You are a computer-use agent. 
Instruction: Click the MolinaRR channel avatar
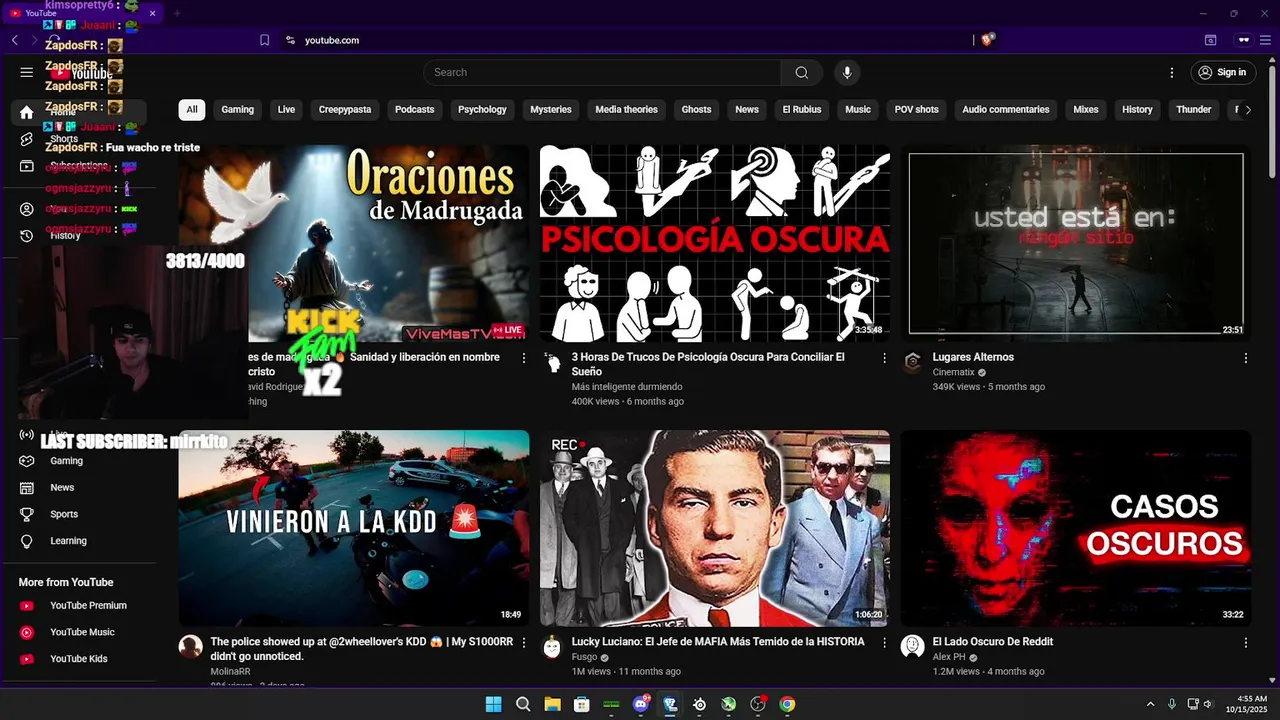[x=190, y=647]
